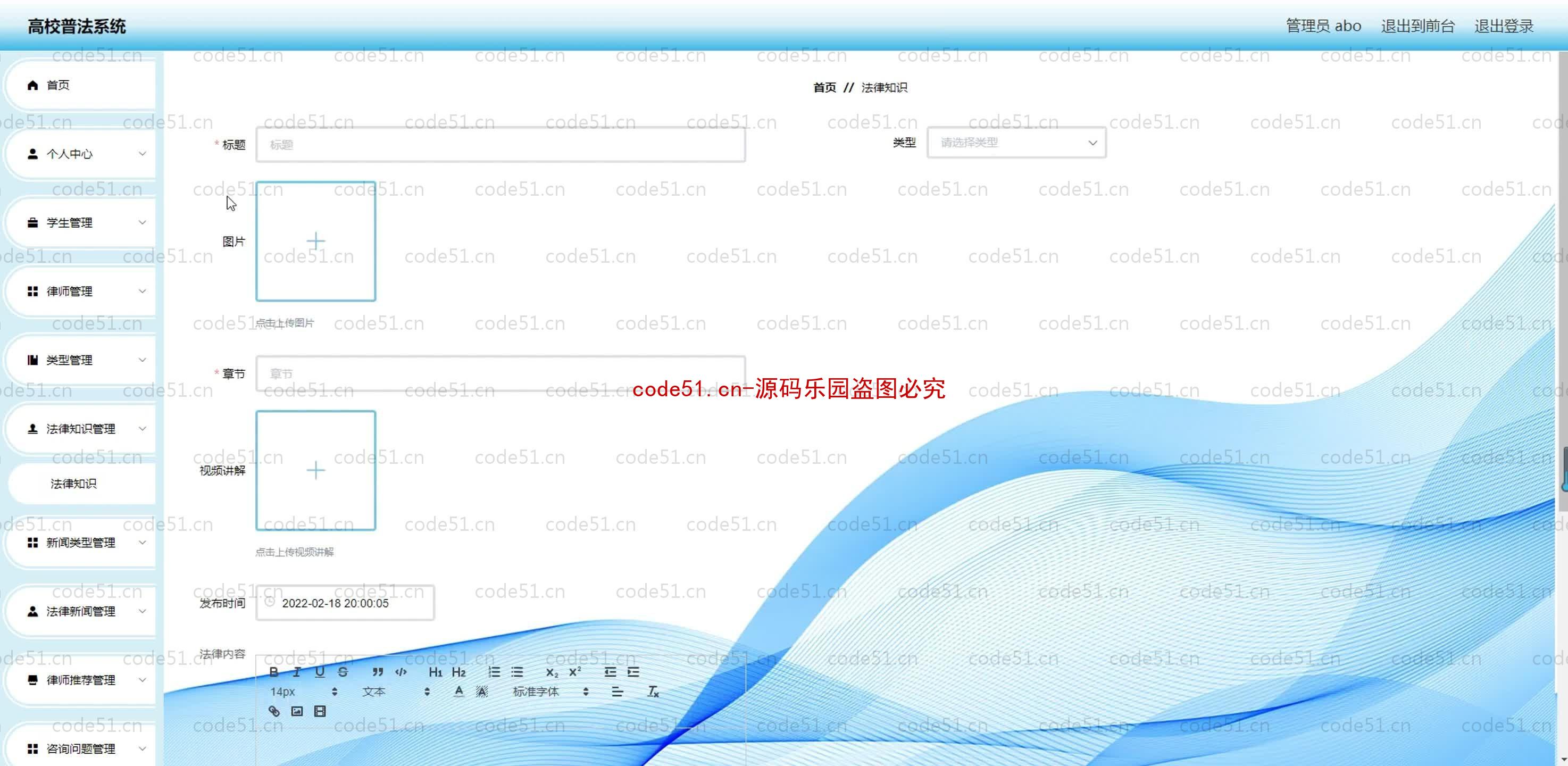Click the image upload icon in editor
The image size is (1568, 766).
(x=297, y=711)
